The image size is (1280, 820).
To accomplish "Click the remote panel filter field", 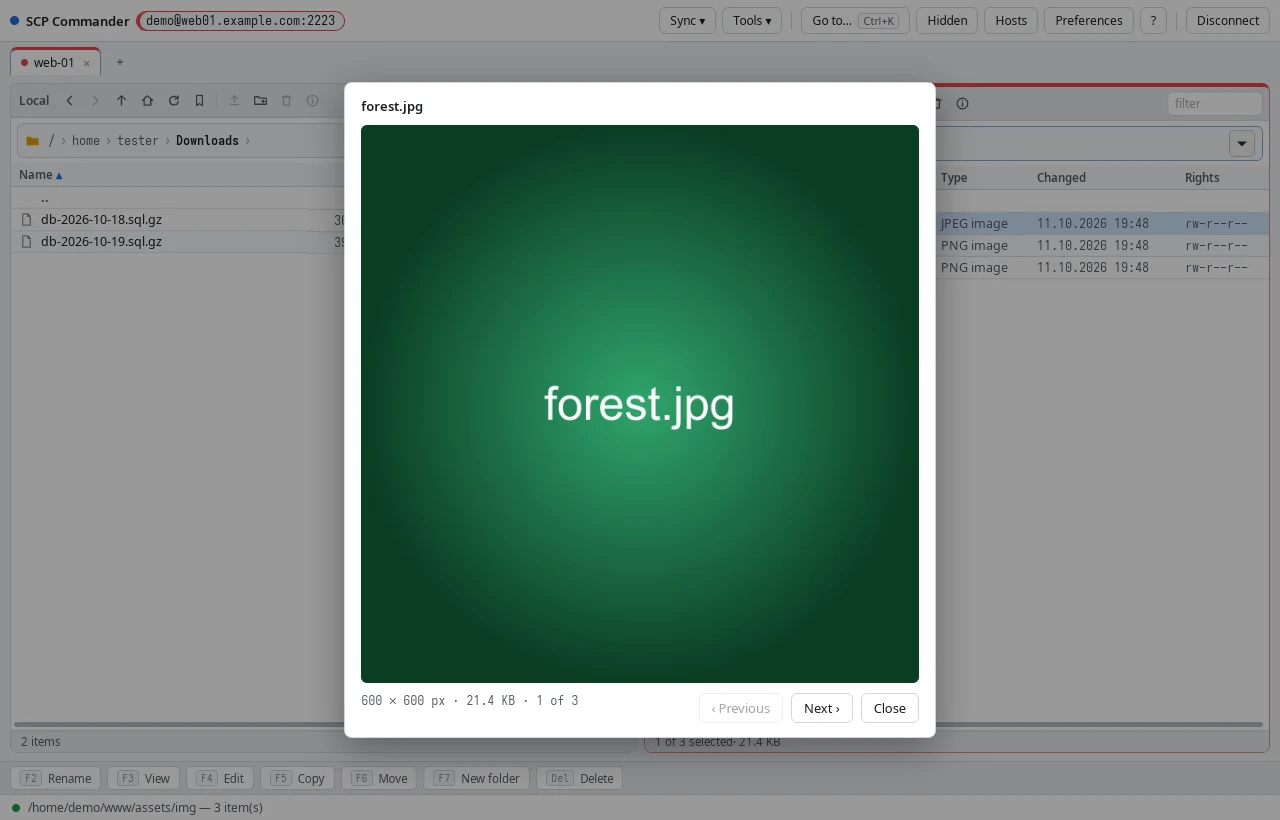I will [x=1215, y=103].
